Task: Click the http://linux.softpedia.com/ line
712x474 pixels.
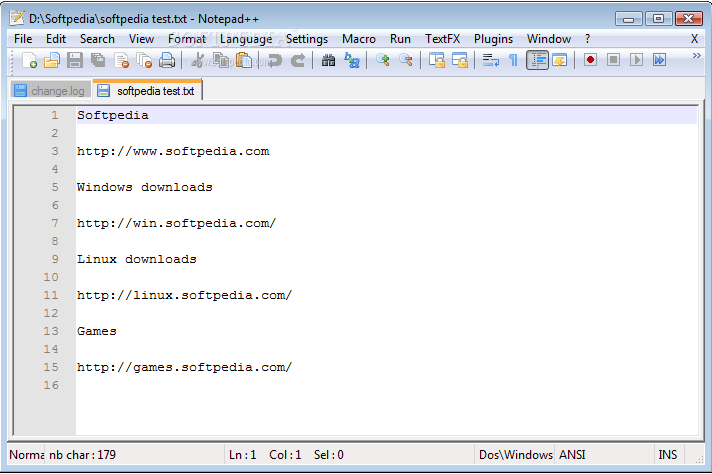Action: click(184, 295)
